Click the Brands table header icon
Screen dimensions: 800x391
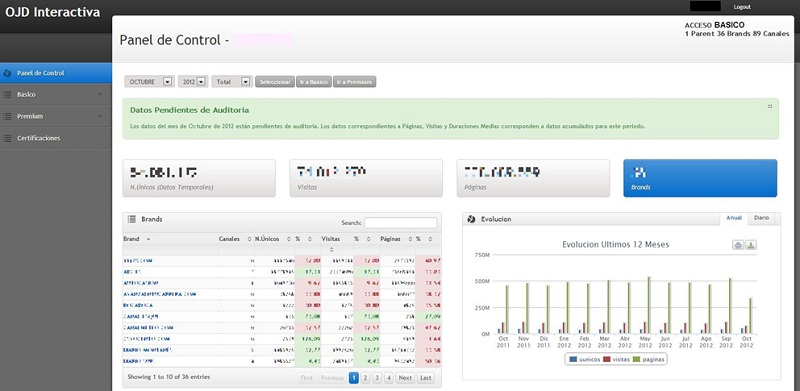click(x=132, y=219)
